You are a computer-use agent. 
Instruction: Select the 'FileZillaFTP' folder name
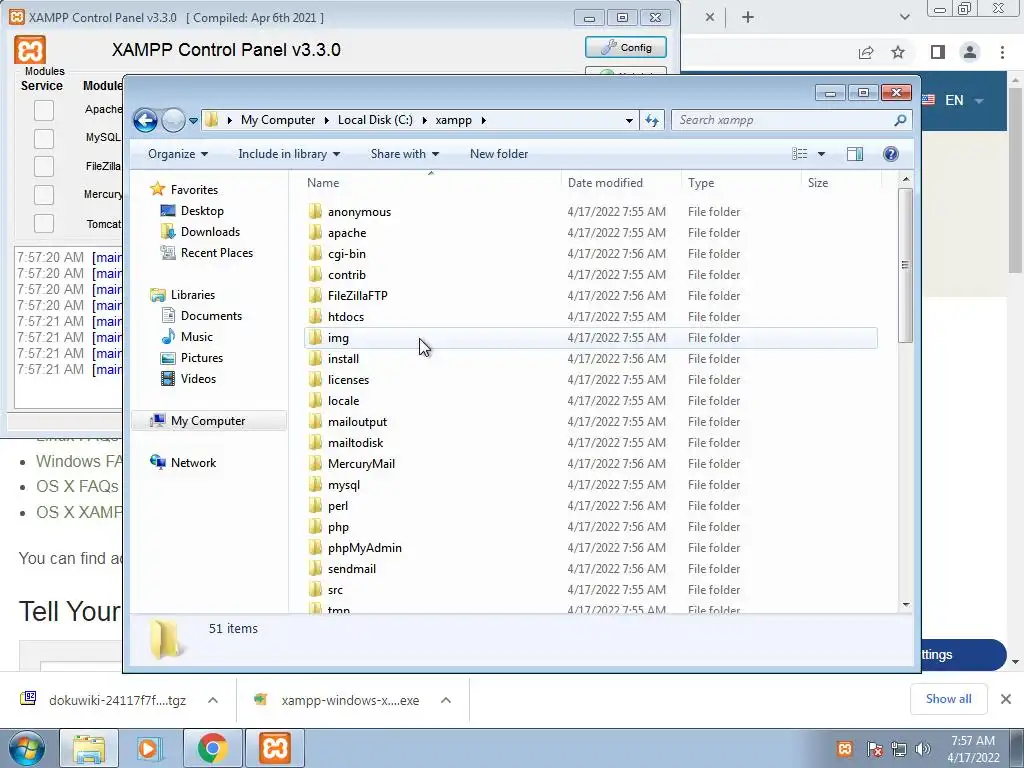[x=357, y=296]
